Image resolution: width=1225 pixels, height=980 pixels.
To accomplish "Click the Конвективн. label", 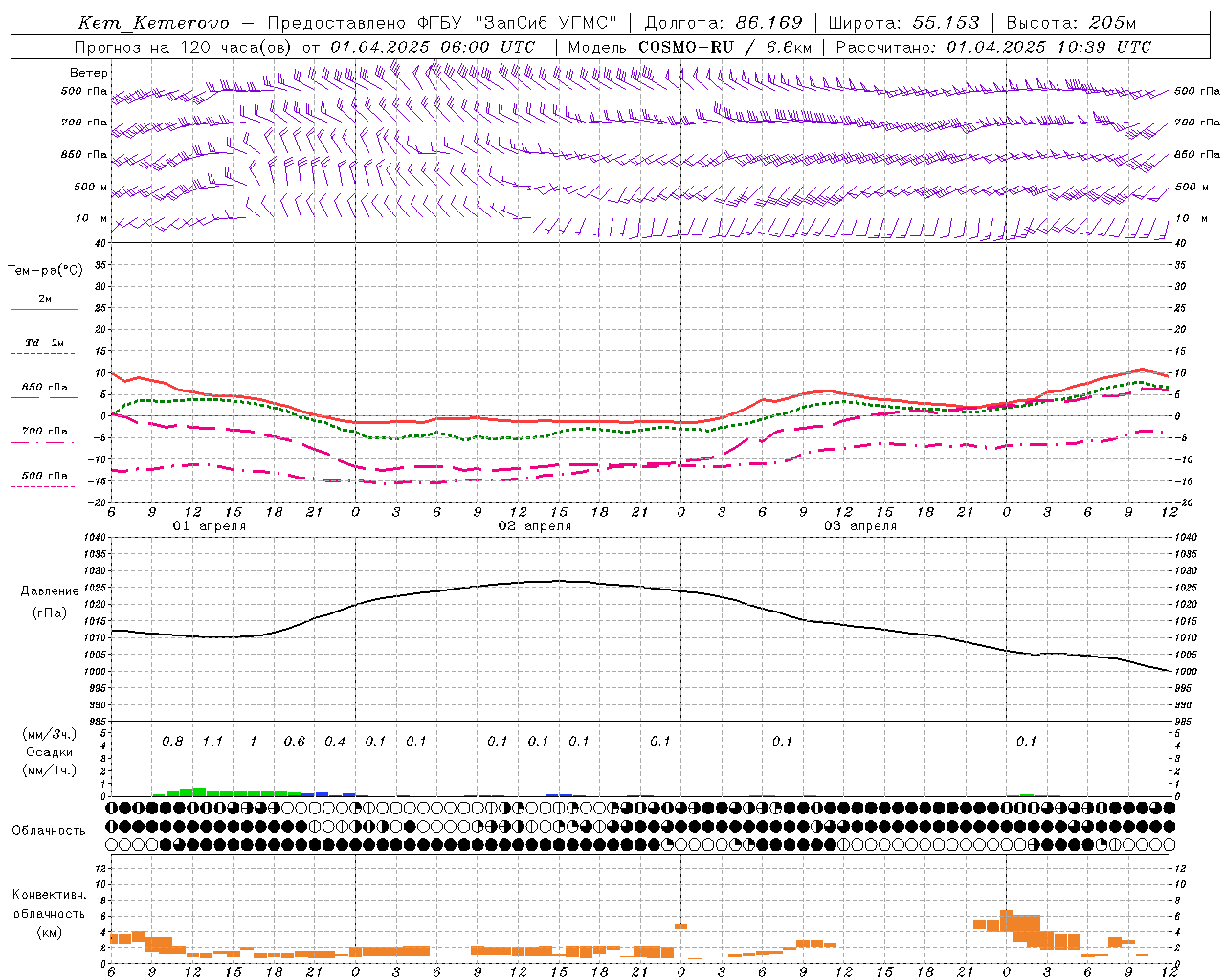I will 49,895.
